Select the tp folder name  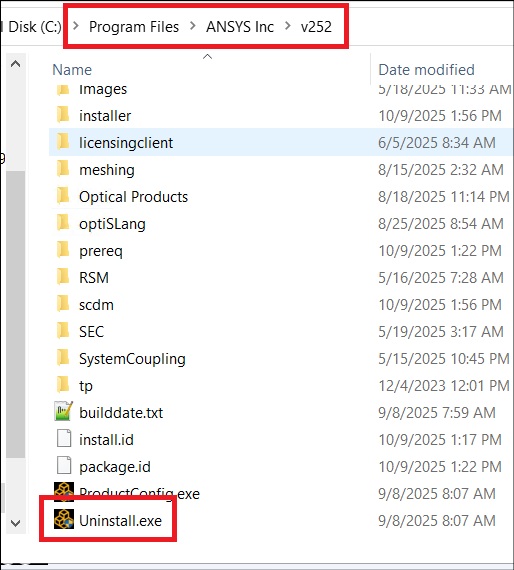click(86, 386)
